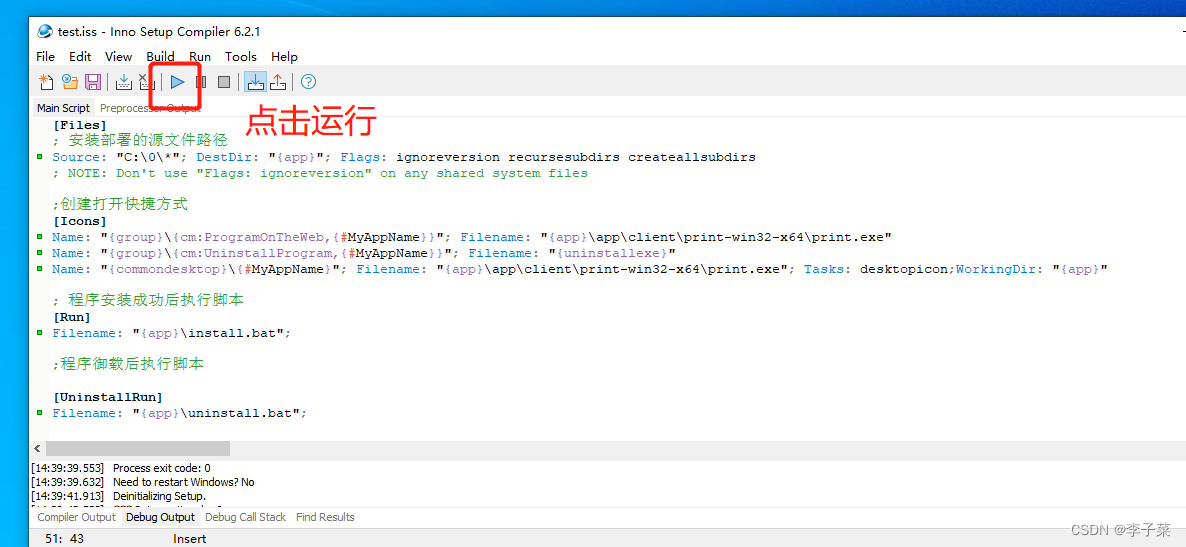Switch to the Preprocessor Output tab
Screen dimensions: 1186x547
(150, 108)
